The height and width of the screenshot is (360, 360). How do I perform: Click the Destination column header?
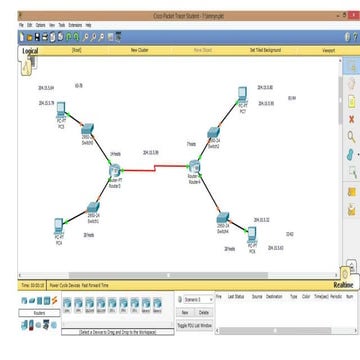click(274, 296)
